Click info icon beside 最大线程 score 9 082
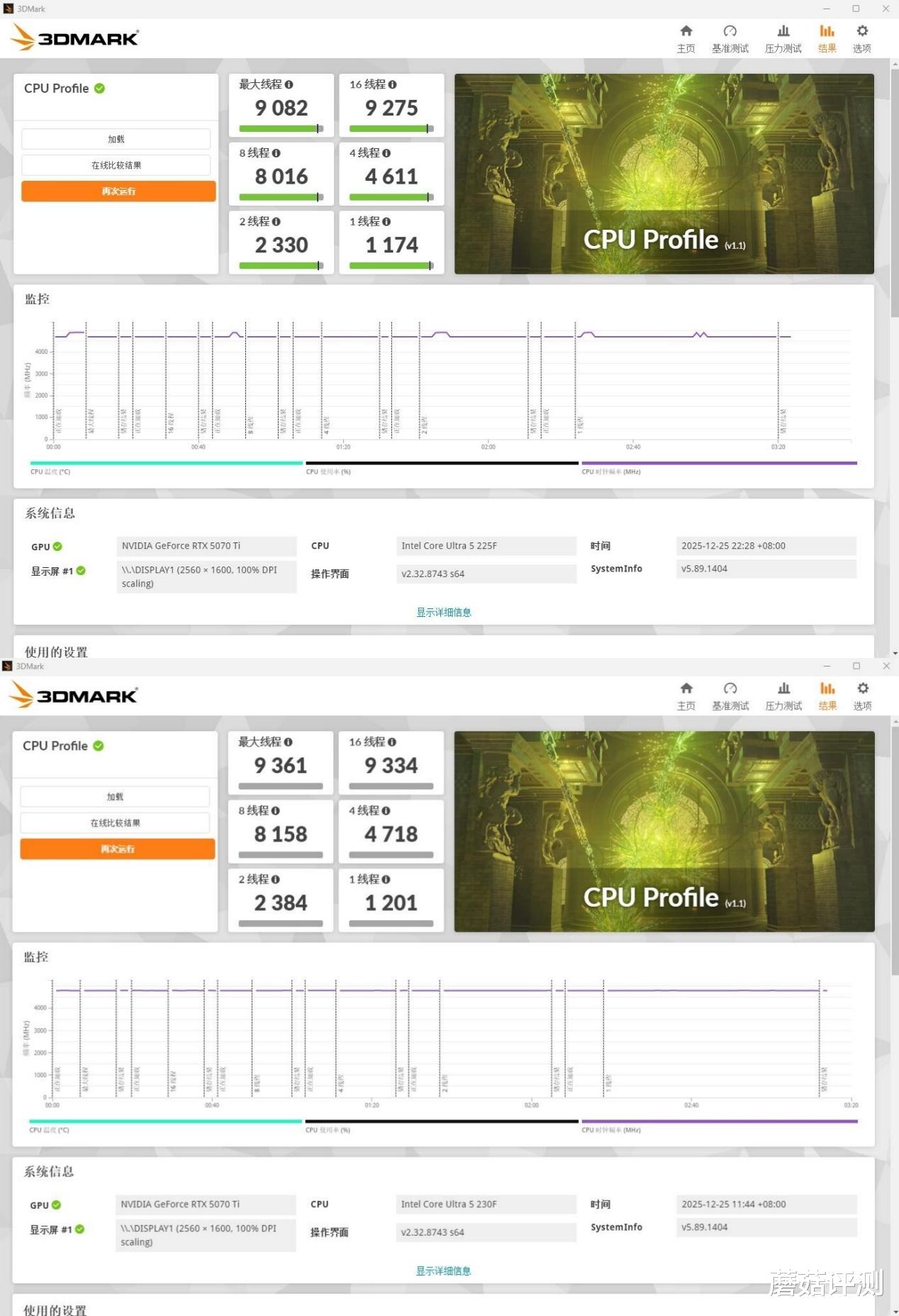Image resolution: width=899 pixels, height=1316 pixels. (x=289, y=84)
